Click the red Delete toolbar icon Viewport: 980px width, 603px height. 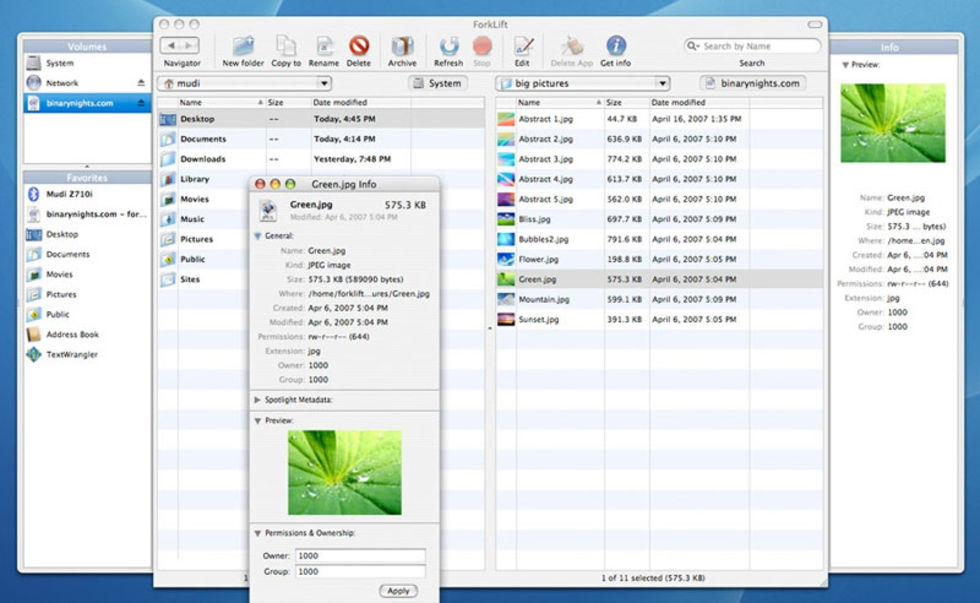358,46
